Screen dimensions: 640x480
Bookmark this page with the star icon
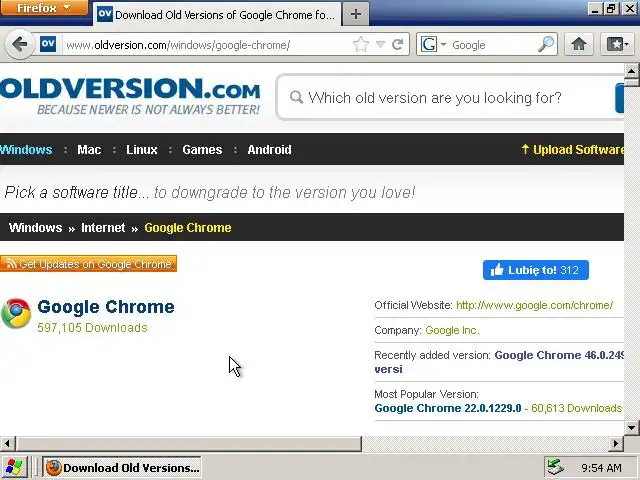point(361,44)
